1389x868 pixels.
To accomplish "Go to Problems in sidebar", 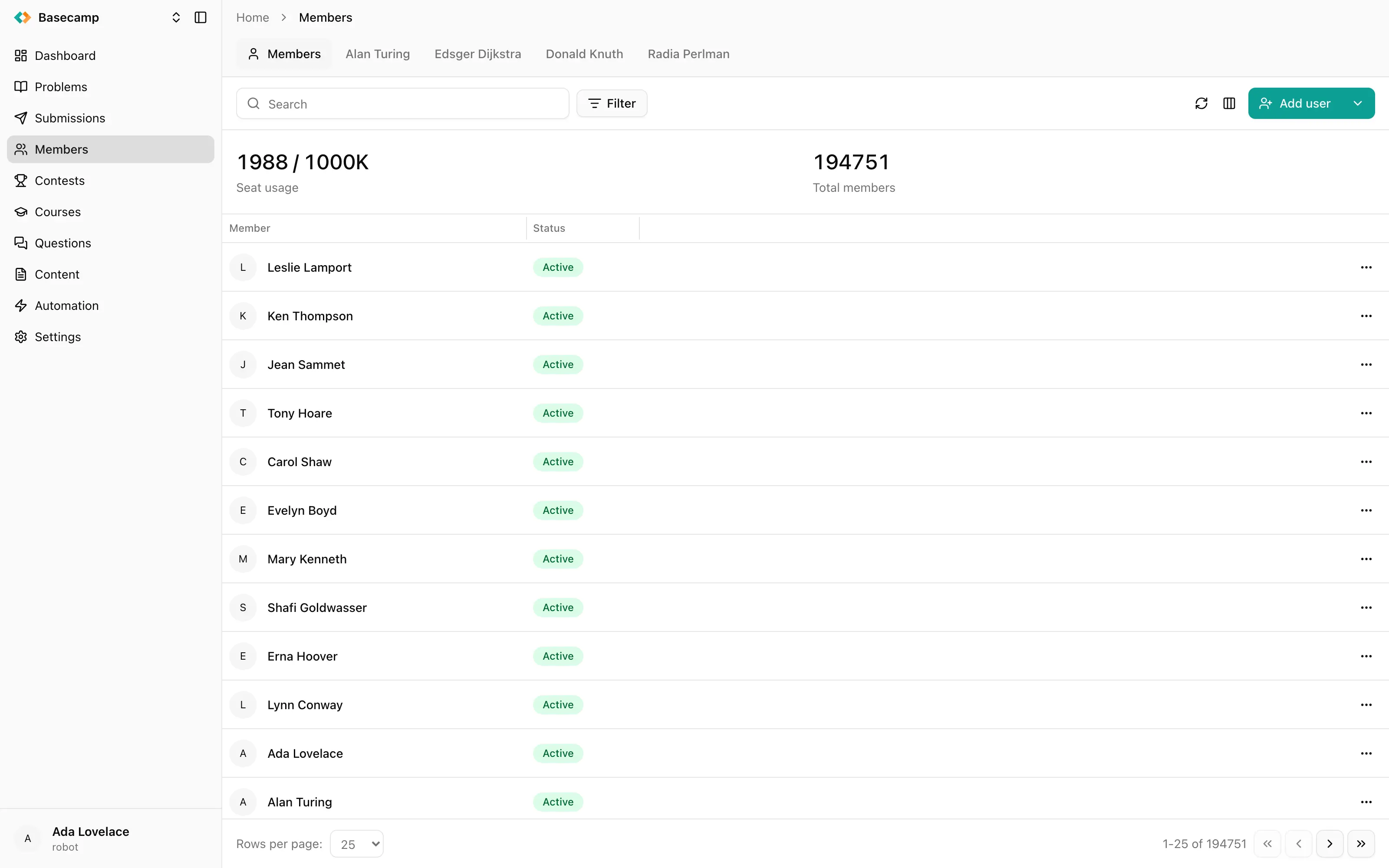I will pos(110,87).
